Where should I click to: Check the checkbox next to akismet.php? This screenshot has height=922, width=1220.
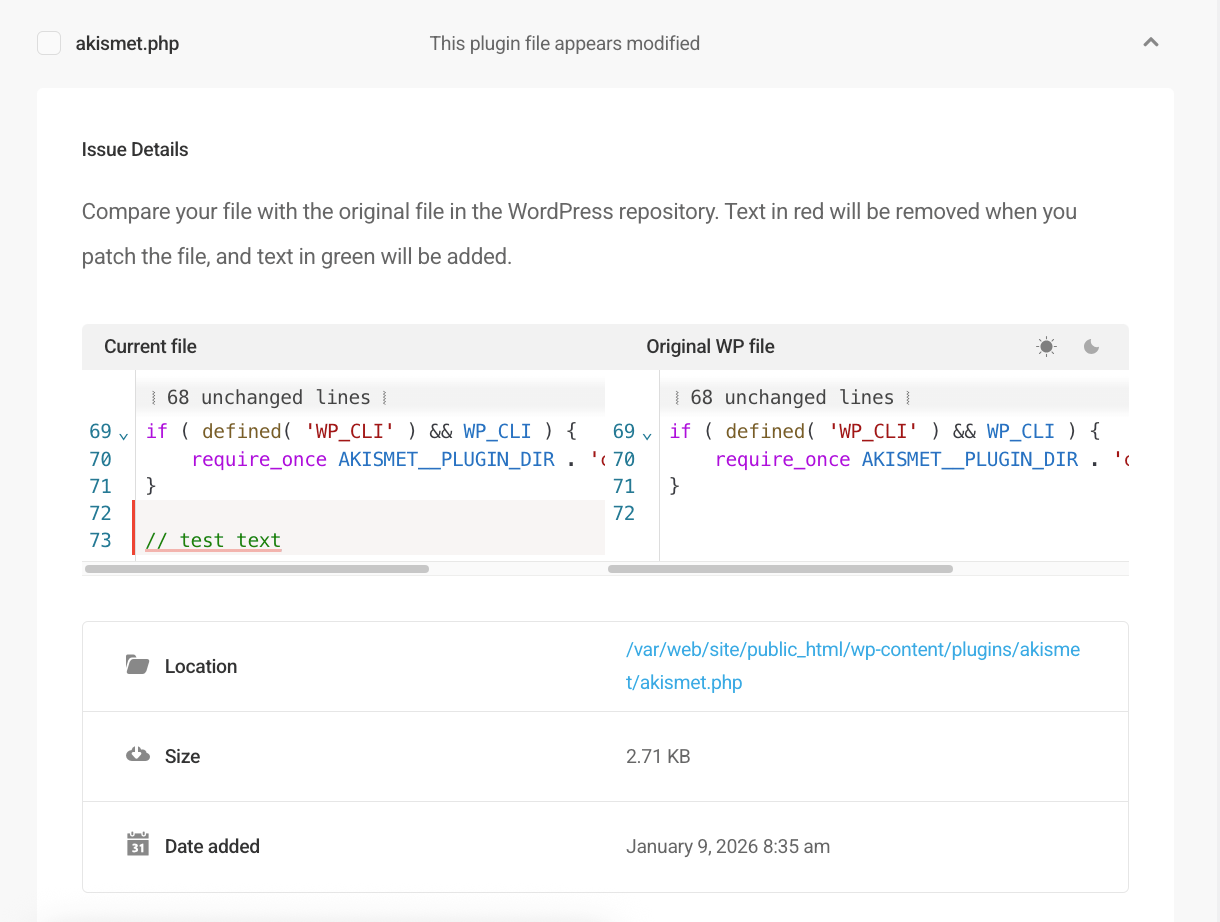pyautogui.click(x=48, y=43)
